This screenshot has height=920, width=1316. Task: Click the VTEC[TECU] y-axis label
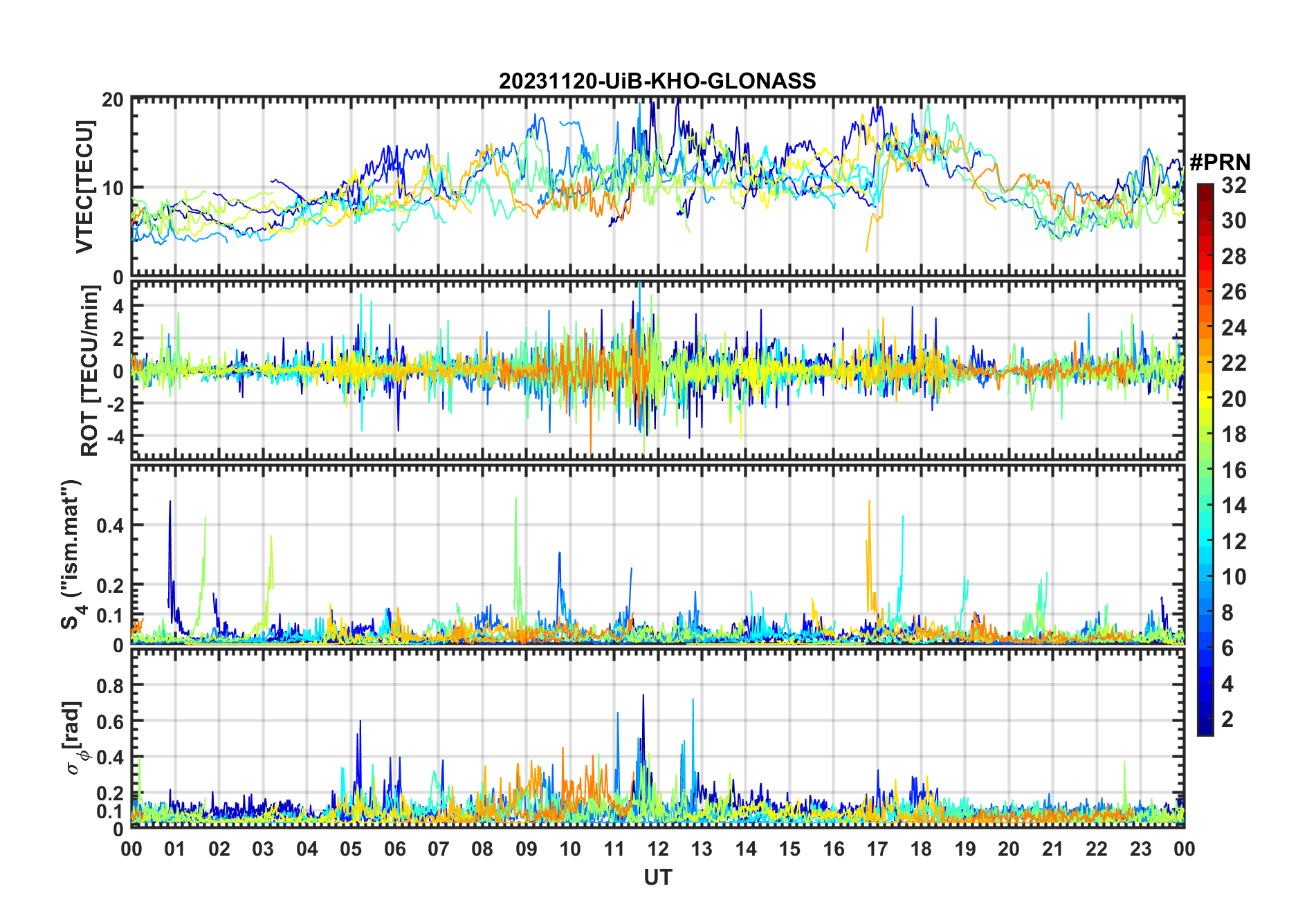pos(84,187)
